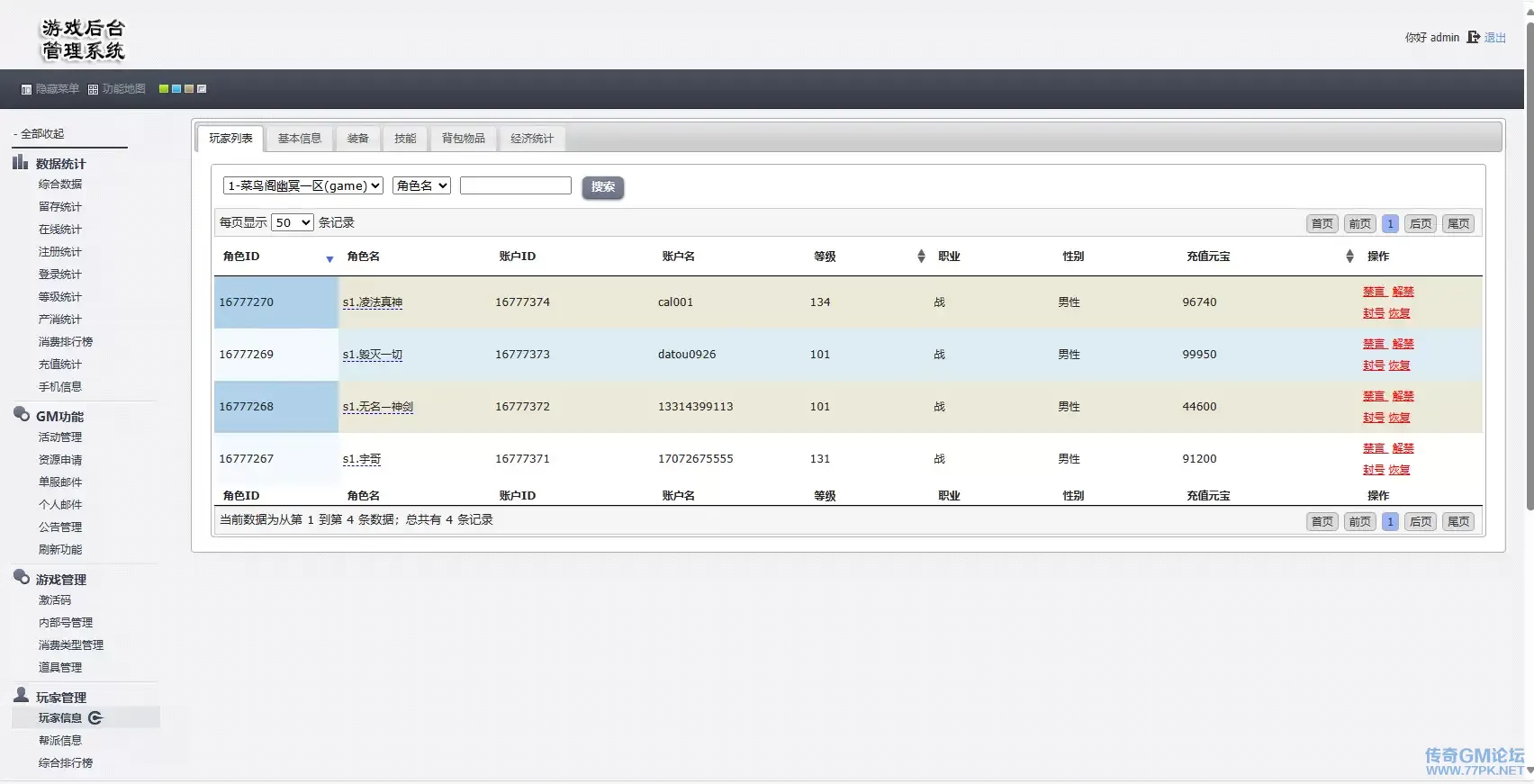Click the person icon beside 玩家管理

pyautogui.click(x=22, y=695)
